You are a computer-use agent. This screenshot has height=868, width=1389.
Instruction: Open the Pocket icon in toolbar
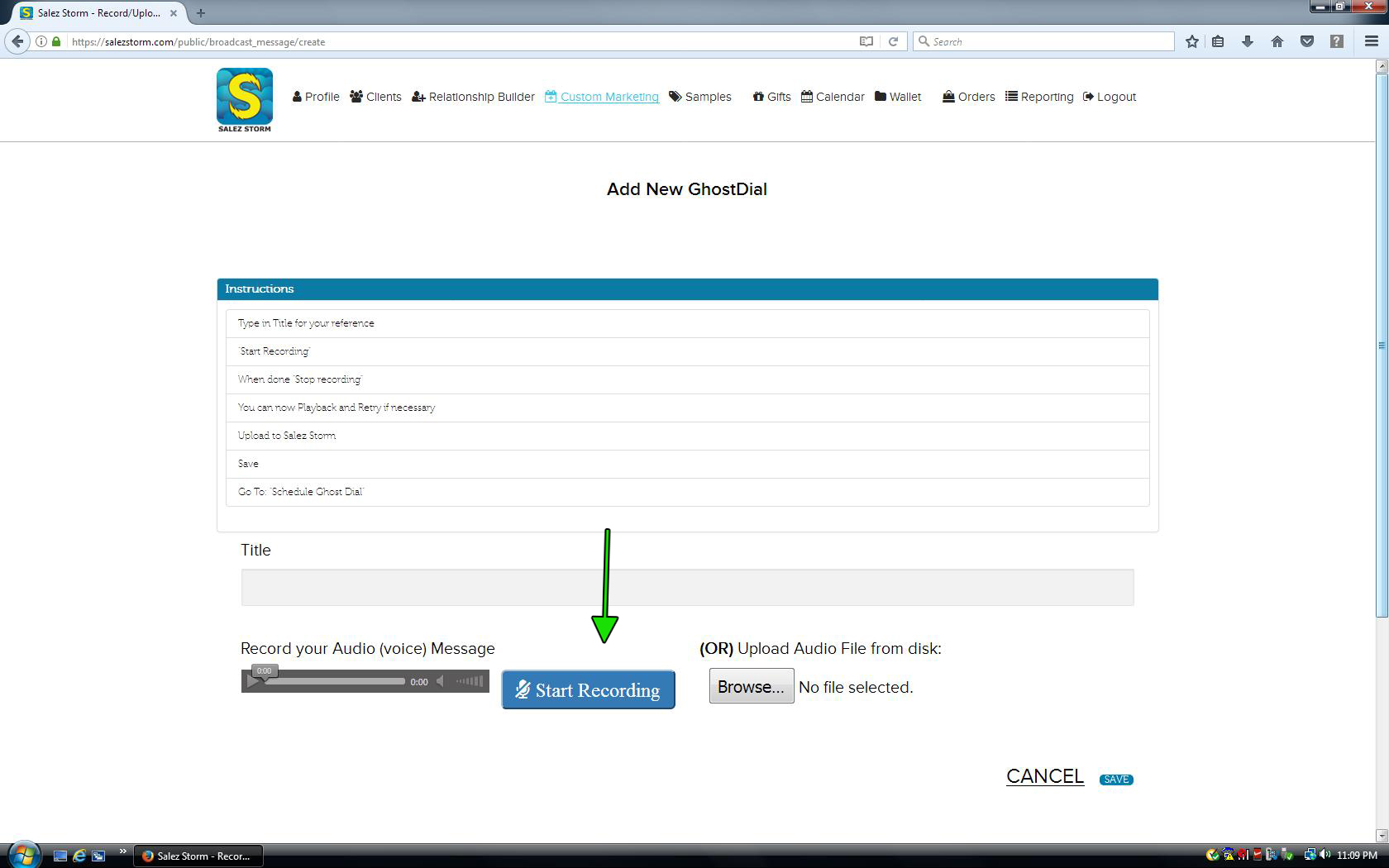tap(1306, 41)
